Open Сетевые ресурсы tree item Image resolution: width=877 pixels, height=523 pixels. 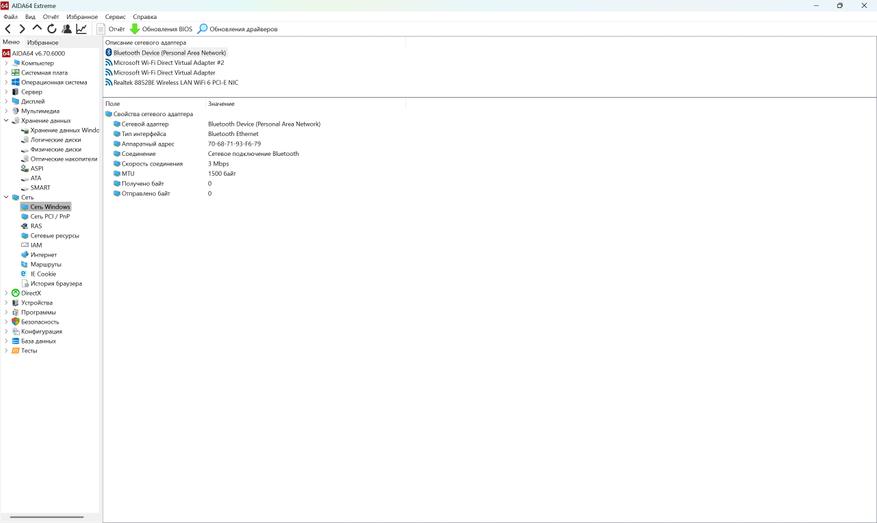click(50, 235)
